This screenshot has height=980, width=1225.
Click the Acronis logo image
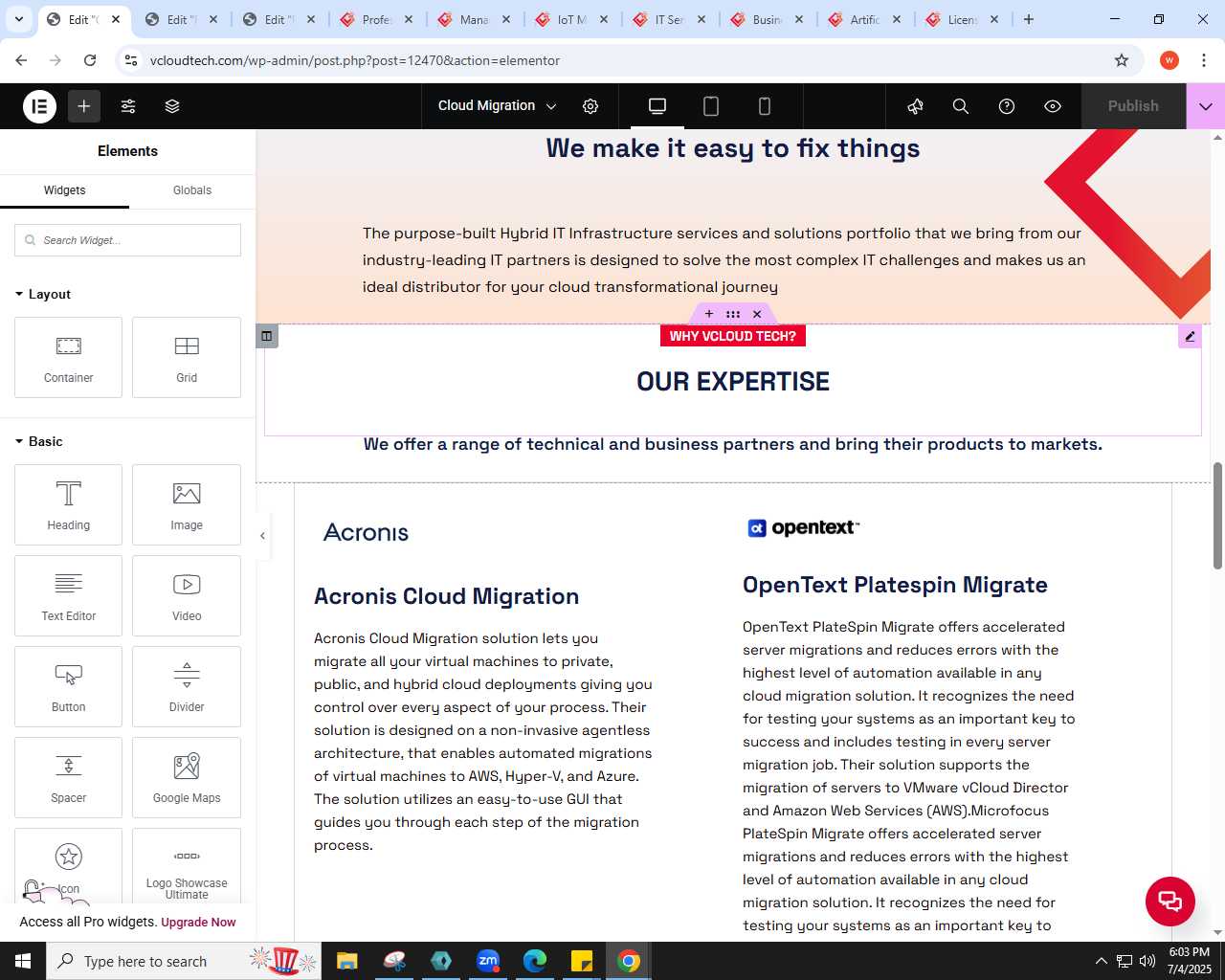(x=366, y=532)
